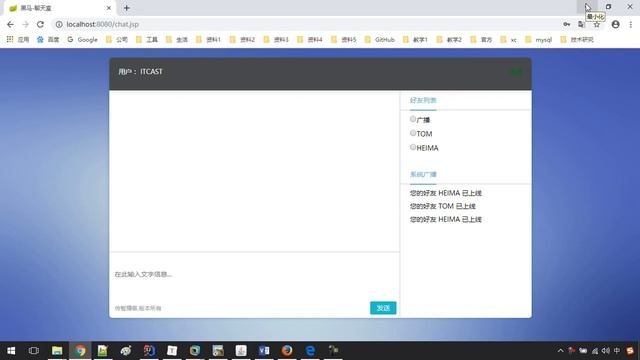Click the network tray icon

(595, 351)
